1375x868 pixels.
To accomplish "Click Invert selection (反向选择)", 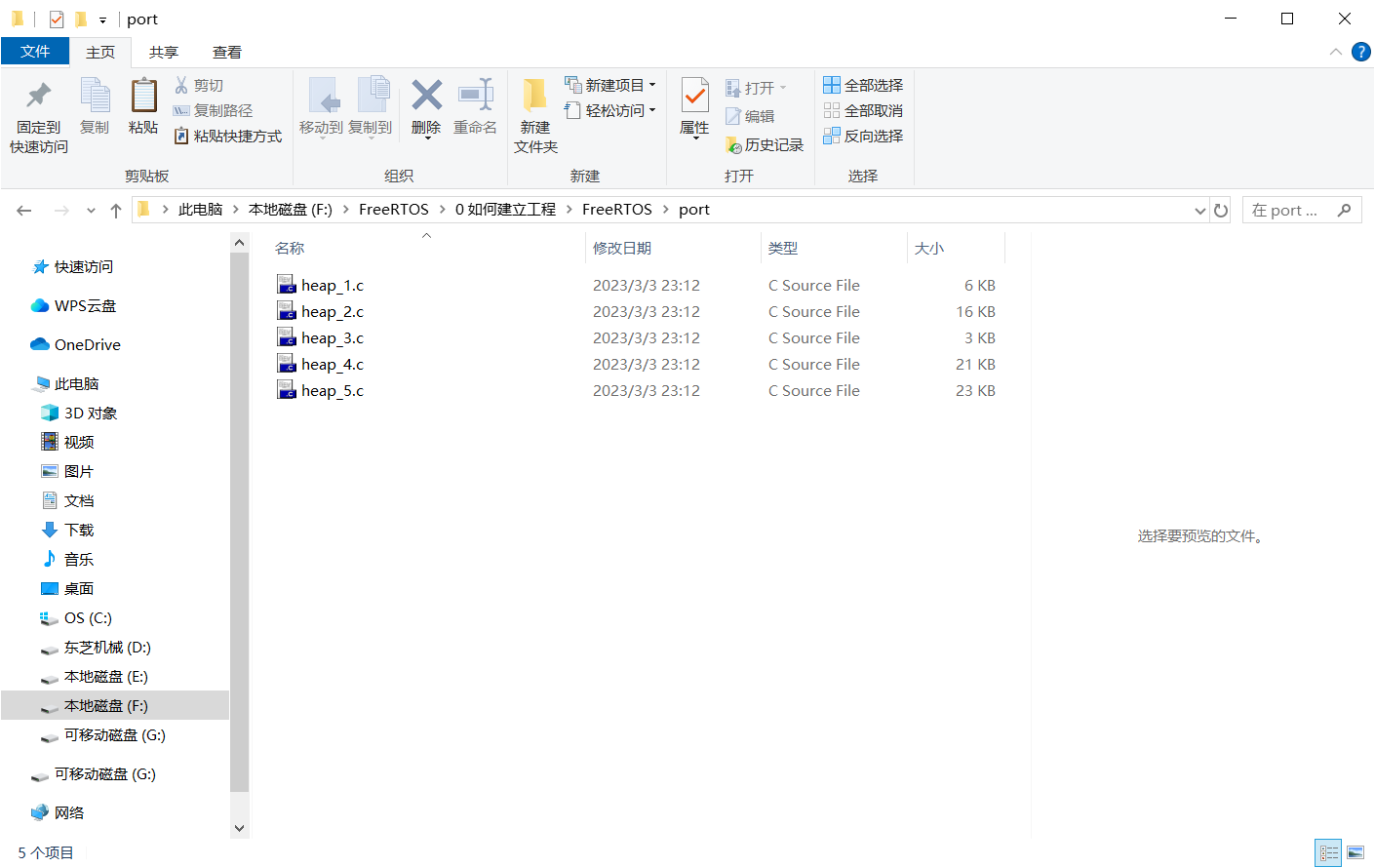I will [863, 137].
